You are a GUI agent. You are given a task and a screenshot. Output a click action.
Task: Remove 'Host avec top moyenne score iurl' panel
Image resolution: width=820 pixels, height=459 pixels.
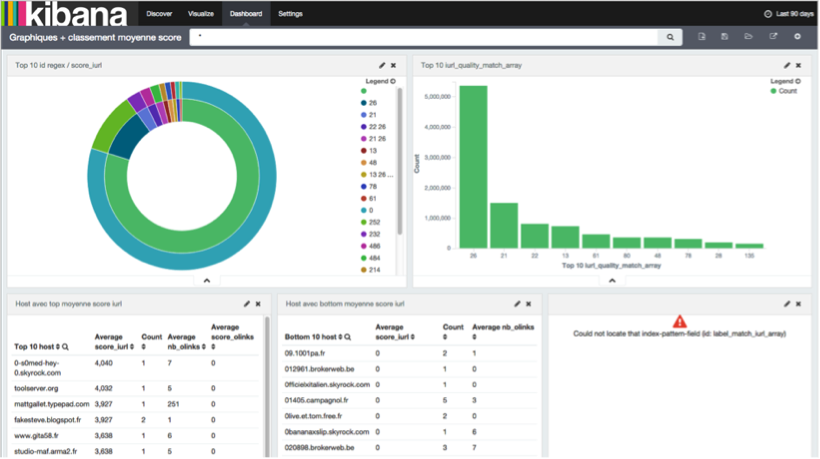pyautogui.click(x=258, y=304)
